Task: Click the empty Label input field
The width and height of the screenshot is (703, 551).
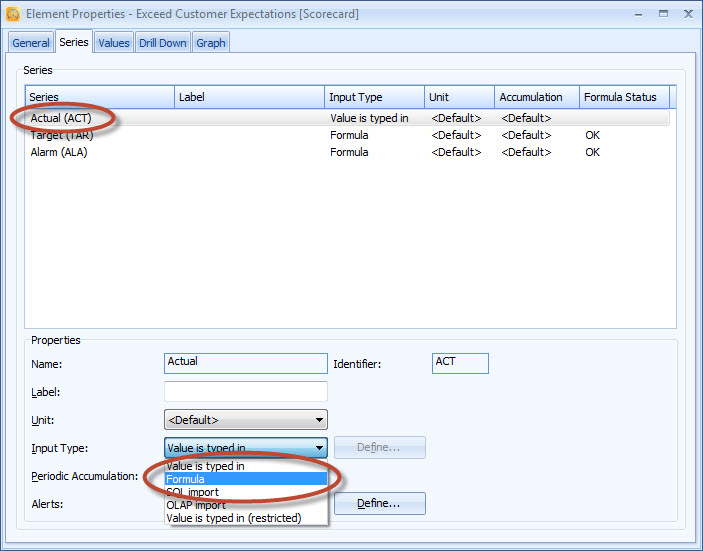Action: (245, 391)
